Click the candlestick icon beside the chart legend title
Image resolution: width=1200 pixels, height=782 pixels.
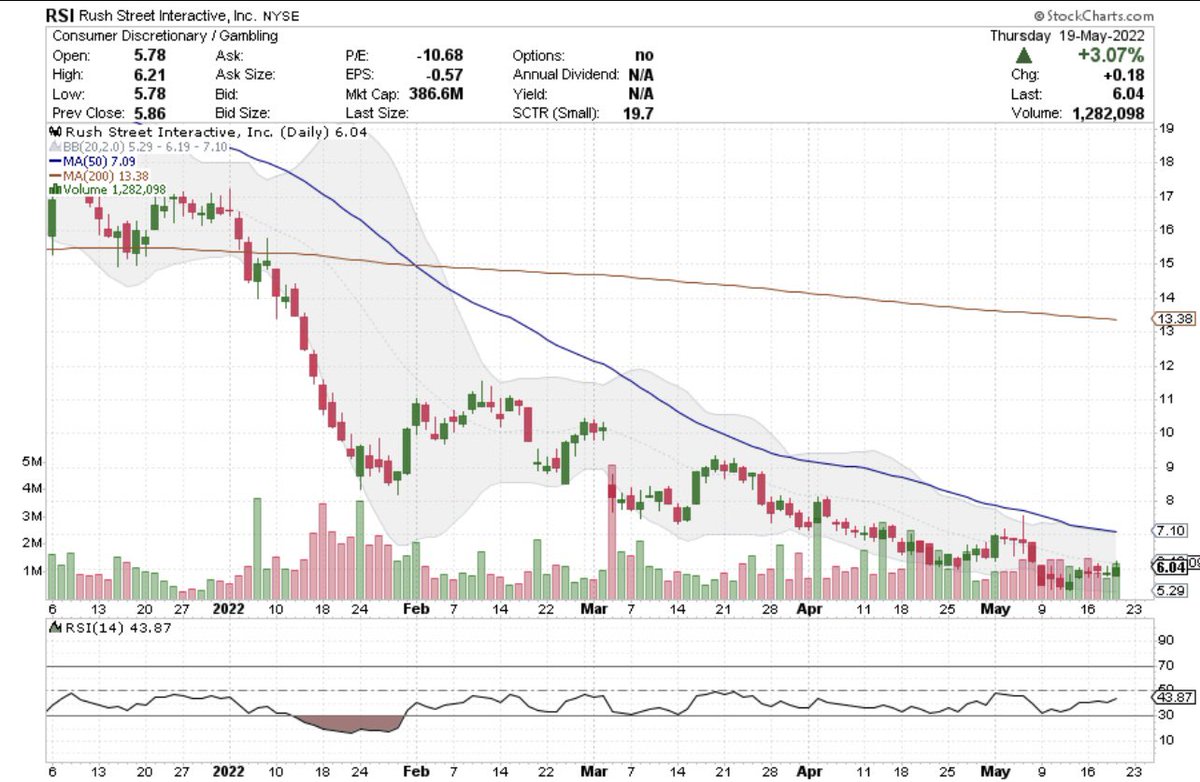[55, 132]
